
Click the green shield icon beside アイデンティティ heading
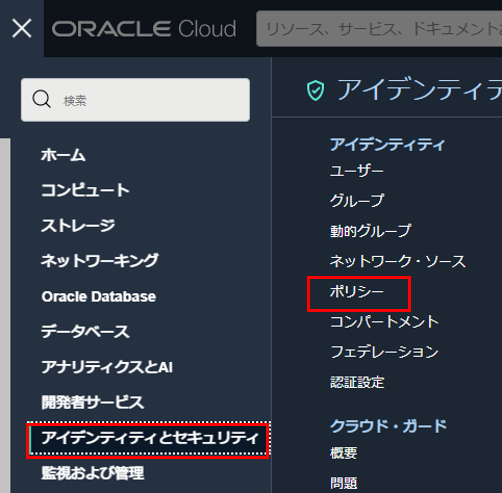tap(315, 90)
